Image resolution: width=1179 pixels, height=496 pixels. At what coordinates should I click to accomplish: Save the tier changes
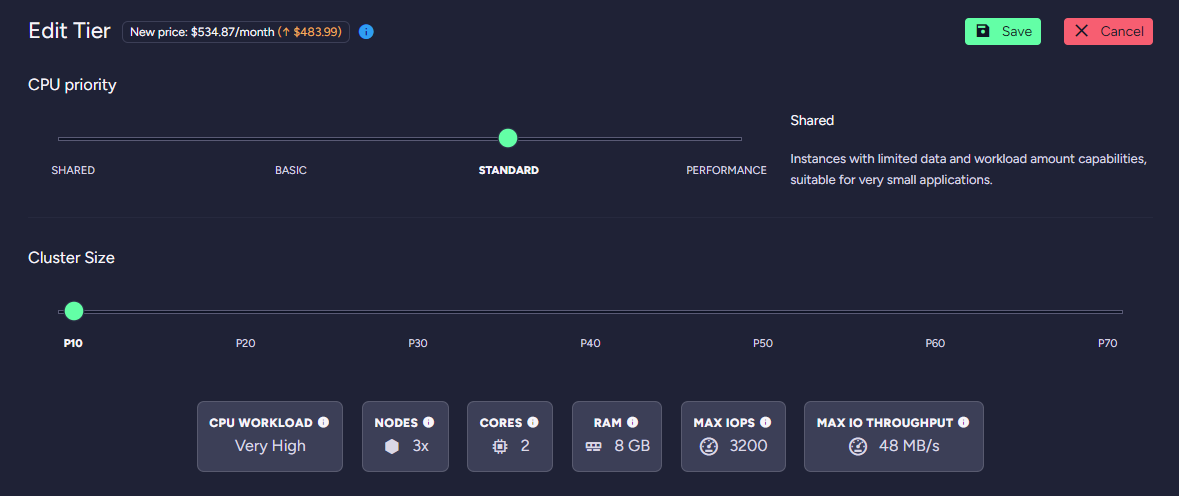click(x=1003, y=32)
